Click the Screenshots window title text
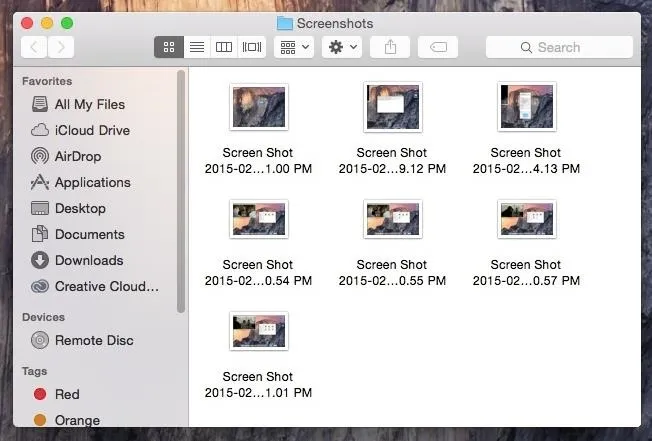This screenshot has height=441, width=652. pyautogui.click(x=335, y=23)
